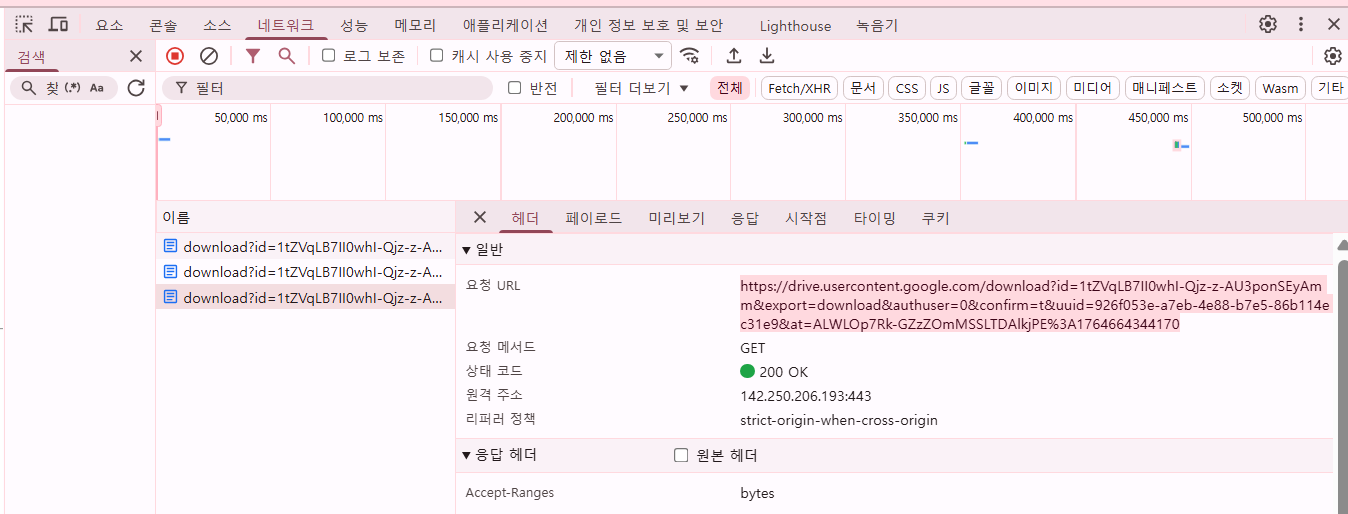Open search with the magnifier toolbar icon
Screen dimensions: 1348x514
pyautogui.click(x=287, y=56)
